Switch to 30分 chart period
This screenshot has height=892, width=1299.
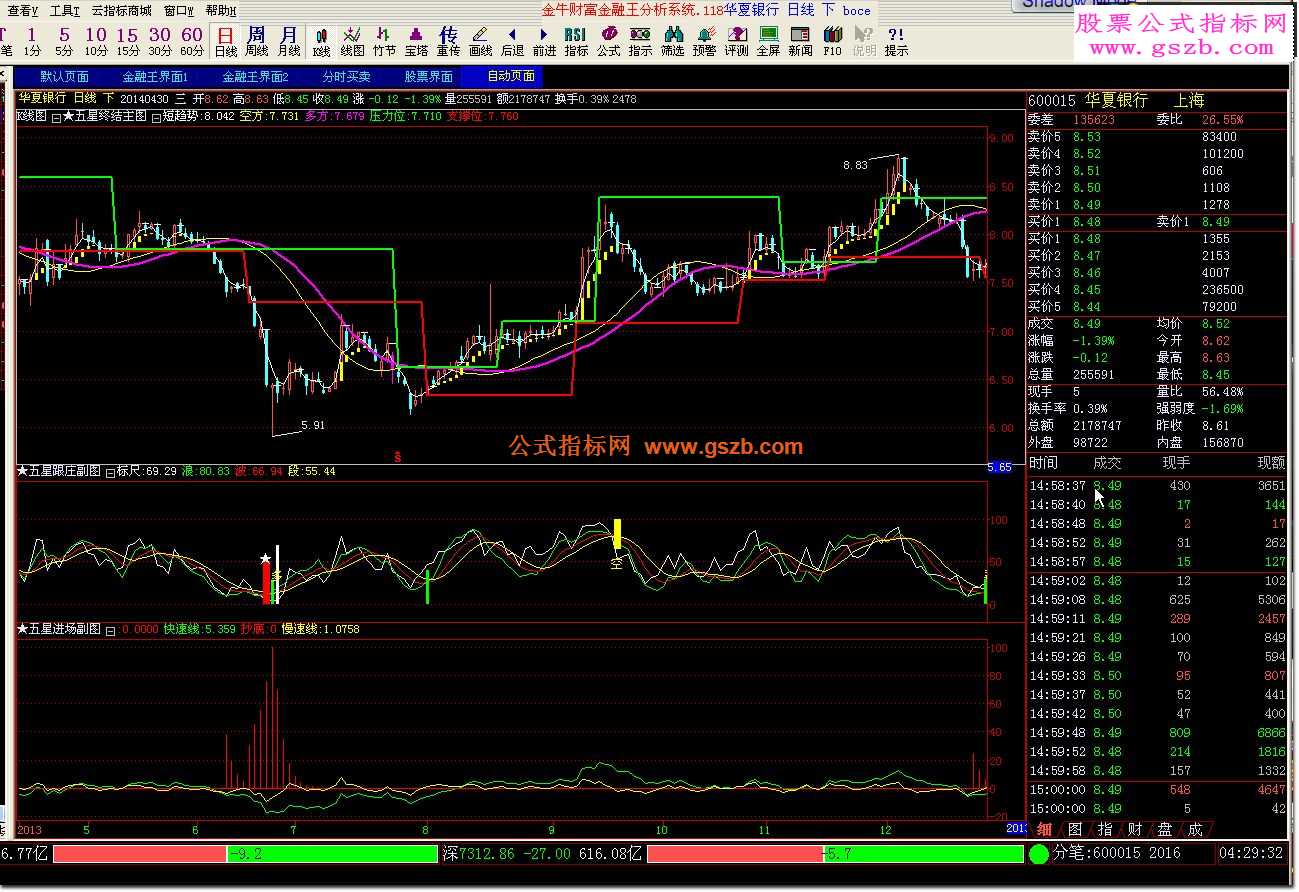[160, 41]
